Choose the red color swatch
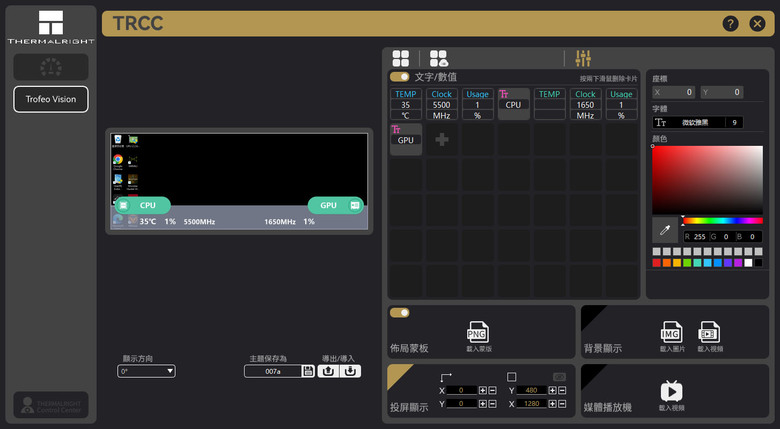Viewport: 780px width, 429px height. [657, 263]
